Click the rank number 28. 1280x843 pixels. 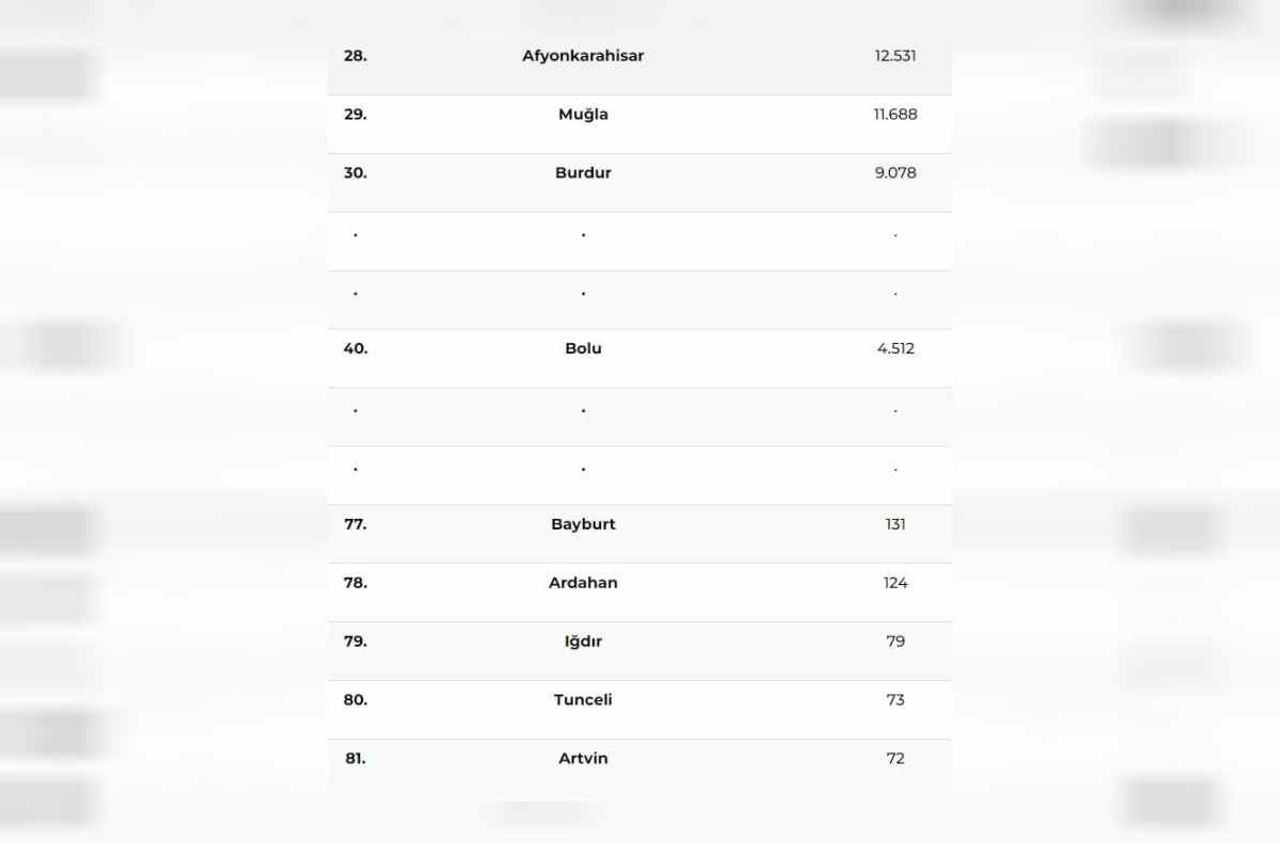click(355, 56)
